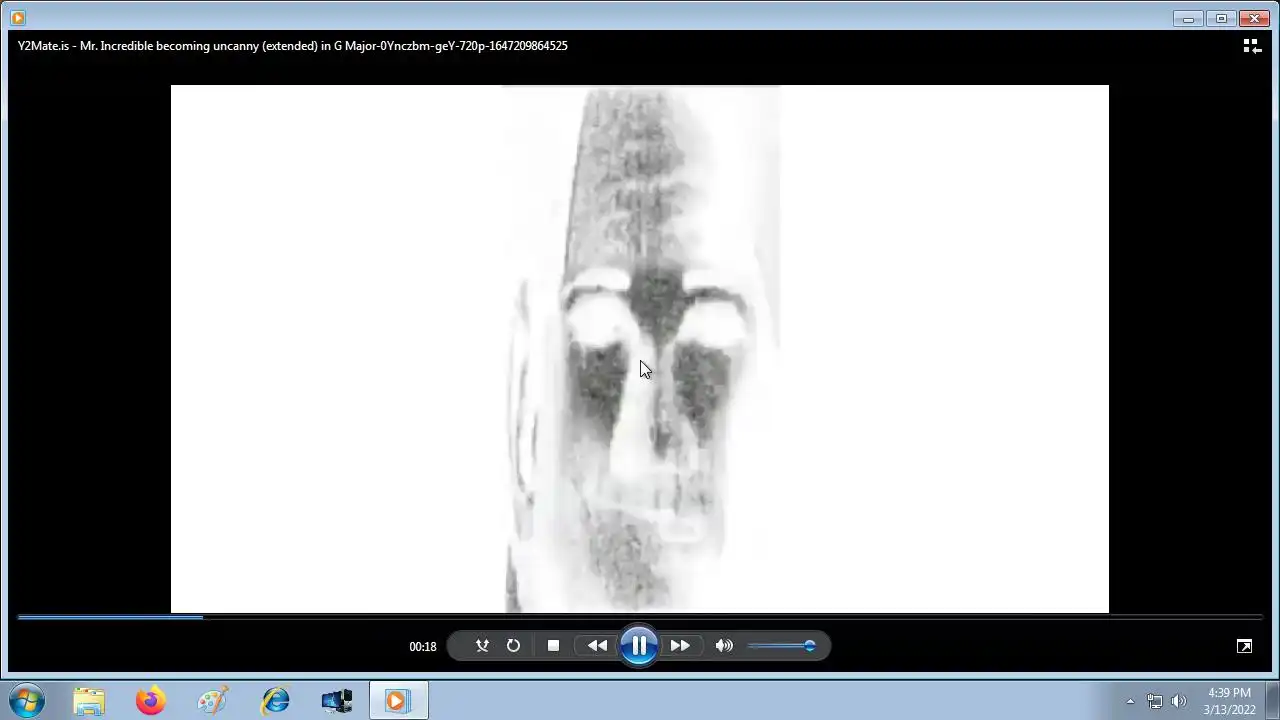
Task: Switch to Library view icon
Action: tap(1252, 46)
